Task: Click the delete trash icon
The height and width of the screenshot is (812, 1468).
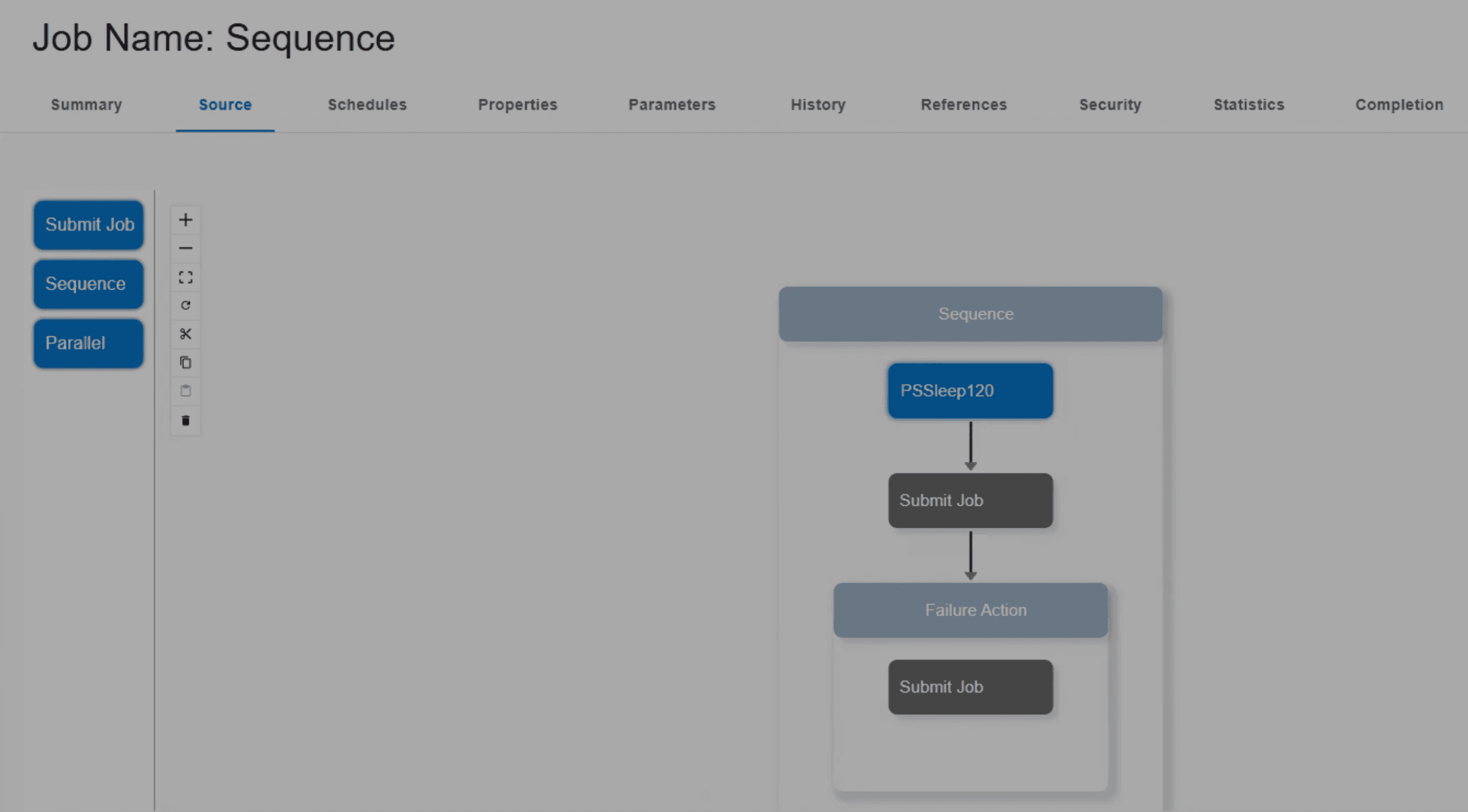Action: click(185, 420)
